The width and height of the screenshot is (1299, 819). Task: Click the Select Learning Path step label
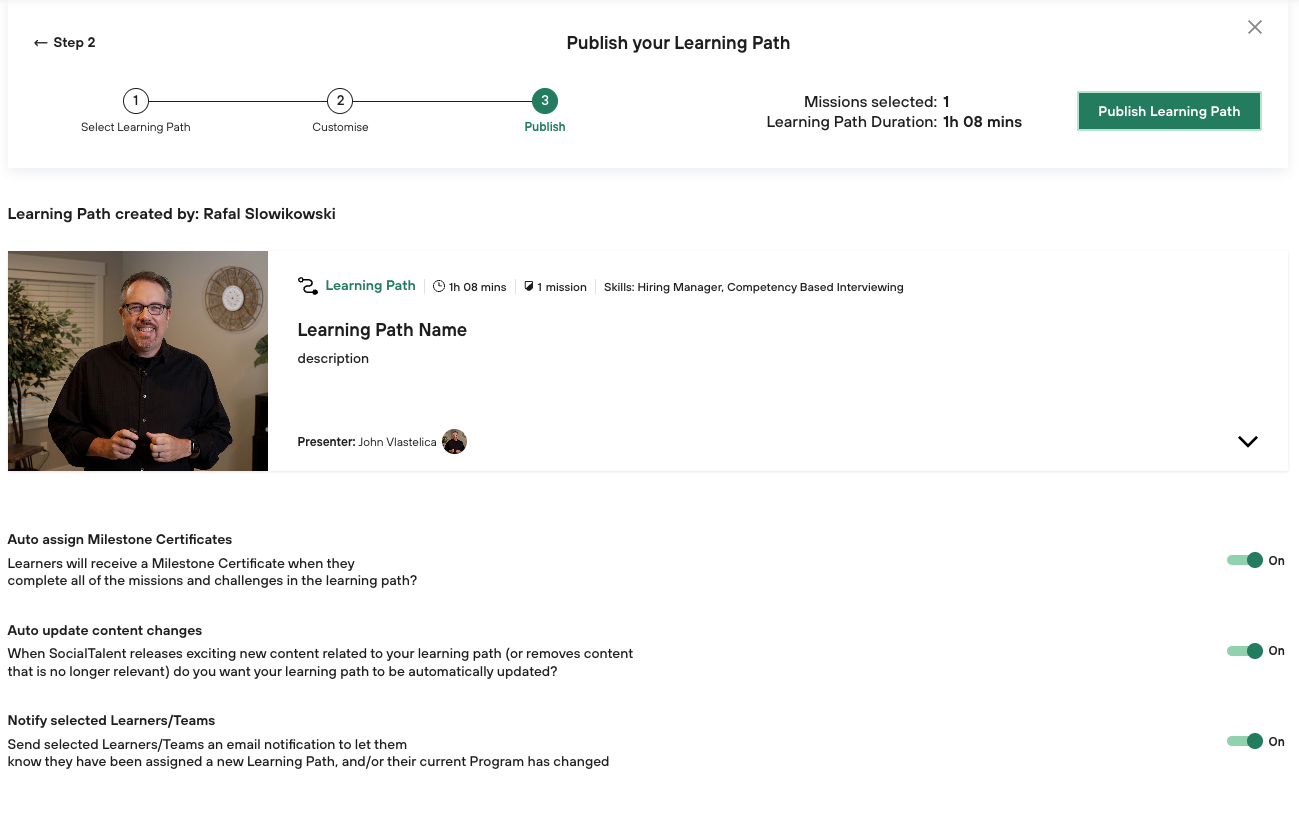[135, 127]
